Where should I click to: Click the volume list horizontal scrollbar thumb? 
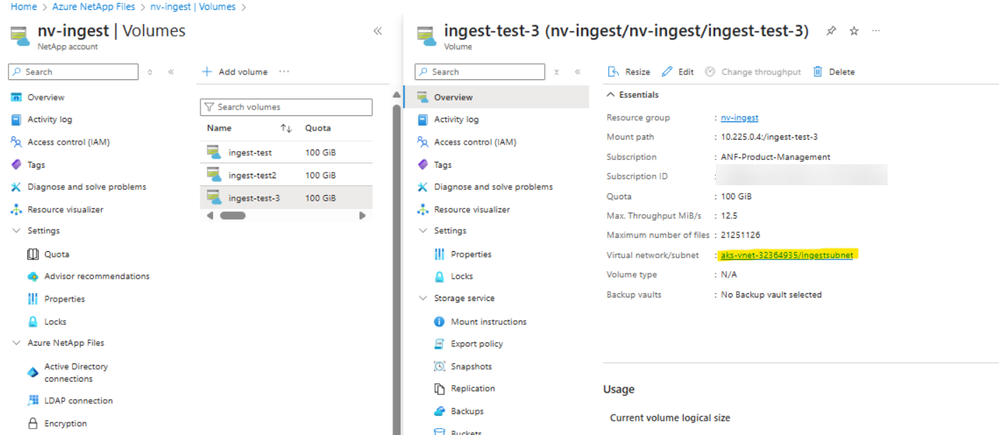233,216
